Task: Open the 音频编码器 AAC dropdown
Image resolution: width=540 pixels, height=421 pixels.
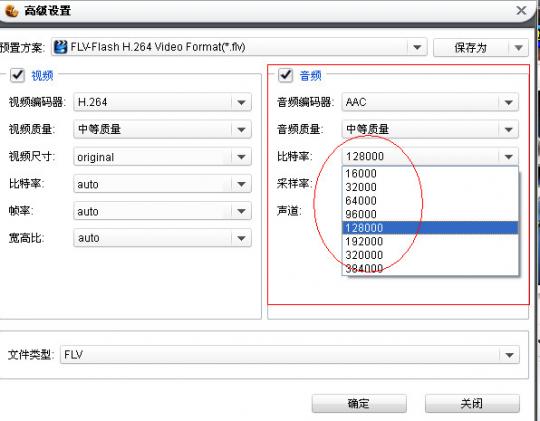Action: coord(430,102)
